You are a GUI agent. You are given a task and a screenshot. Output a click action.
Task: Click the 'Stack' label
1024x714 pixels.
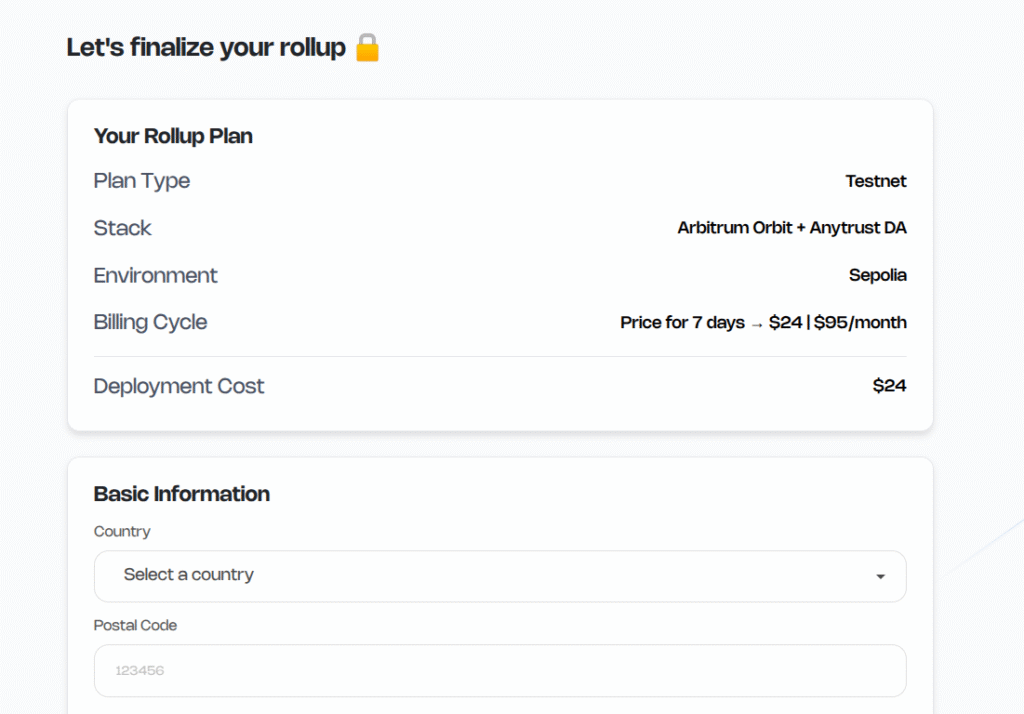point(122,228)
